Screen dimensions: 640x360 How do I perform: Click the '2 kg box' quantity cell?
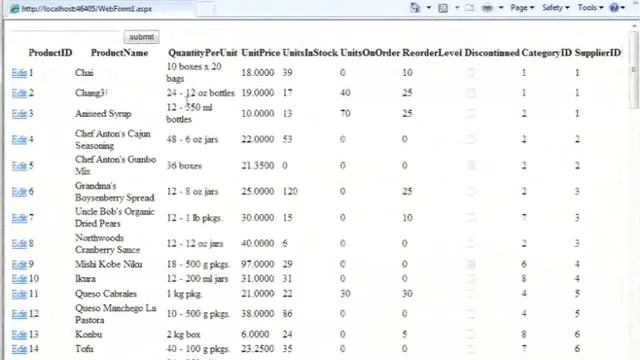[x=183, y=335]
